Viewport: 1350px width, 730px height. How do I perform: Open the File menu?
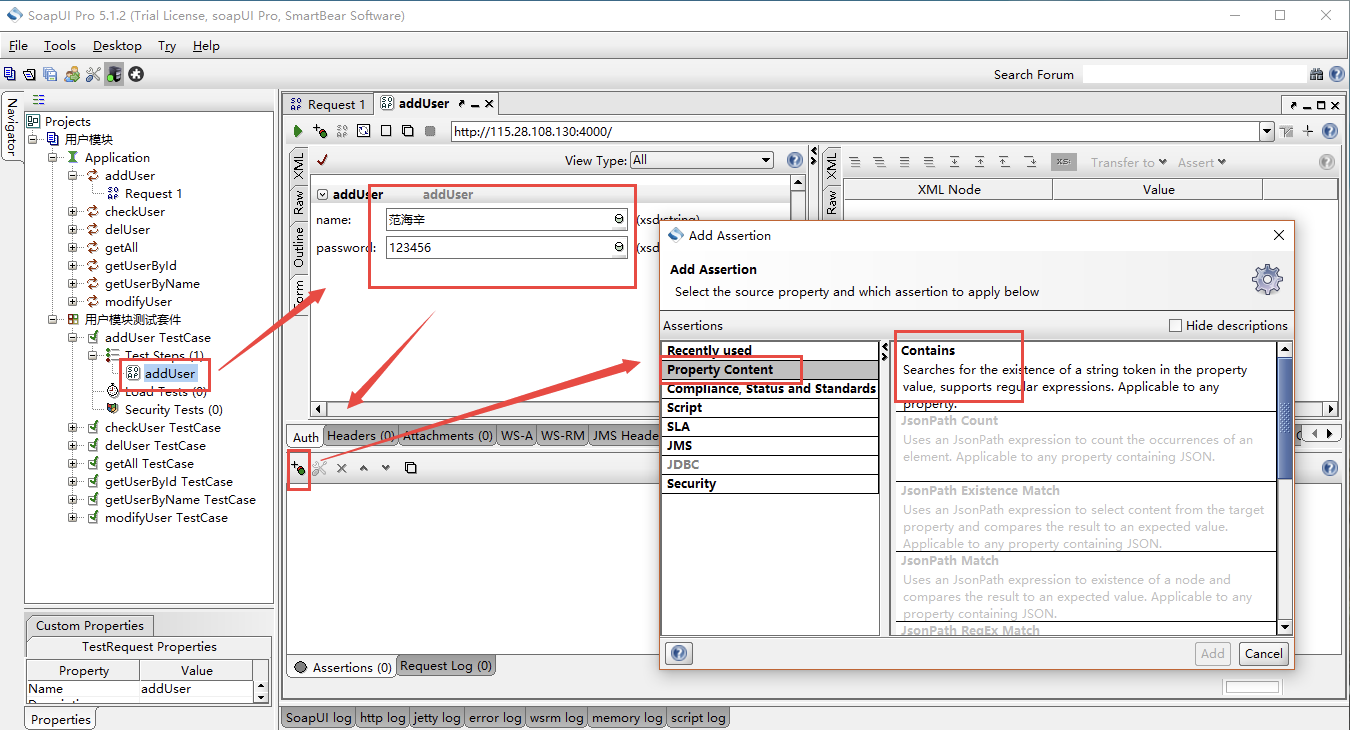point(18,46)
